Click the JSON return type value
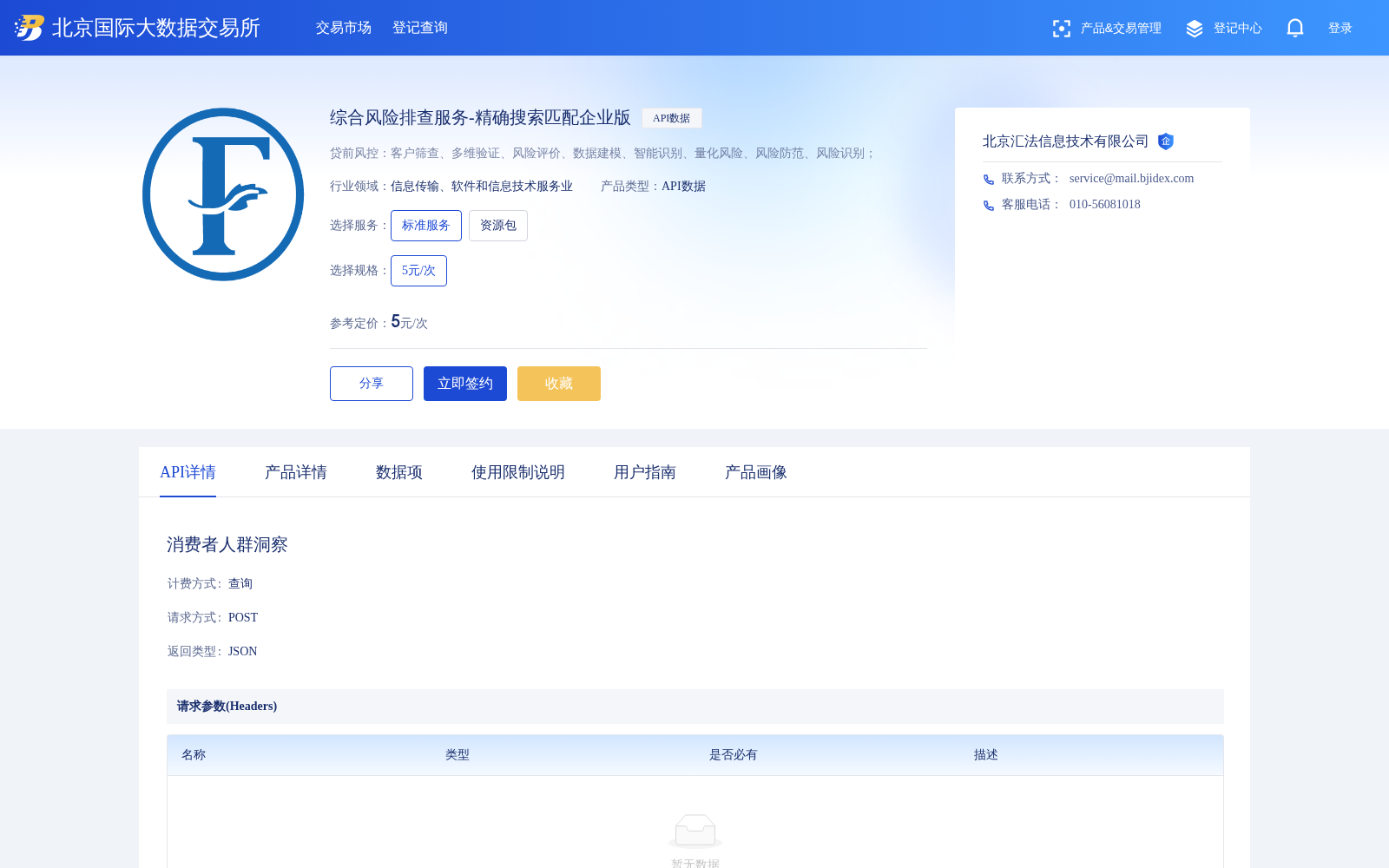Viewport: 1389px width, 868px height. [243, 652]
